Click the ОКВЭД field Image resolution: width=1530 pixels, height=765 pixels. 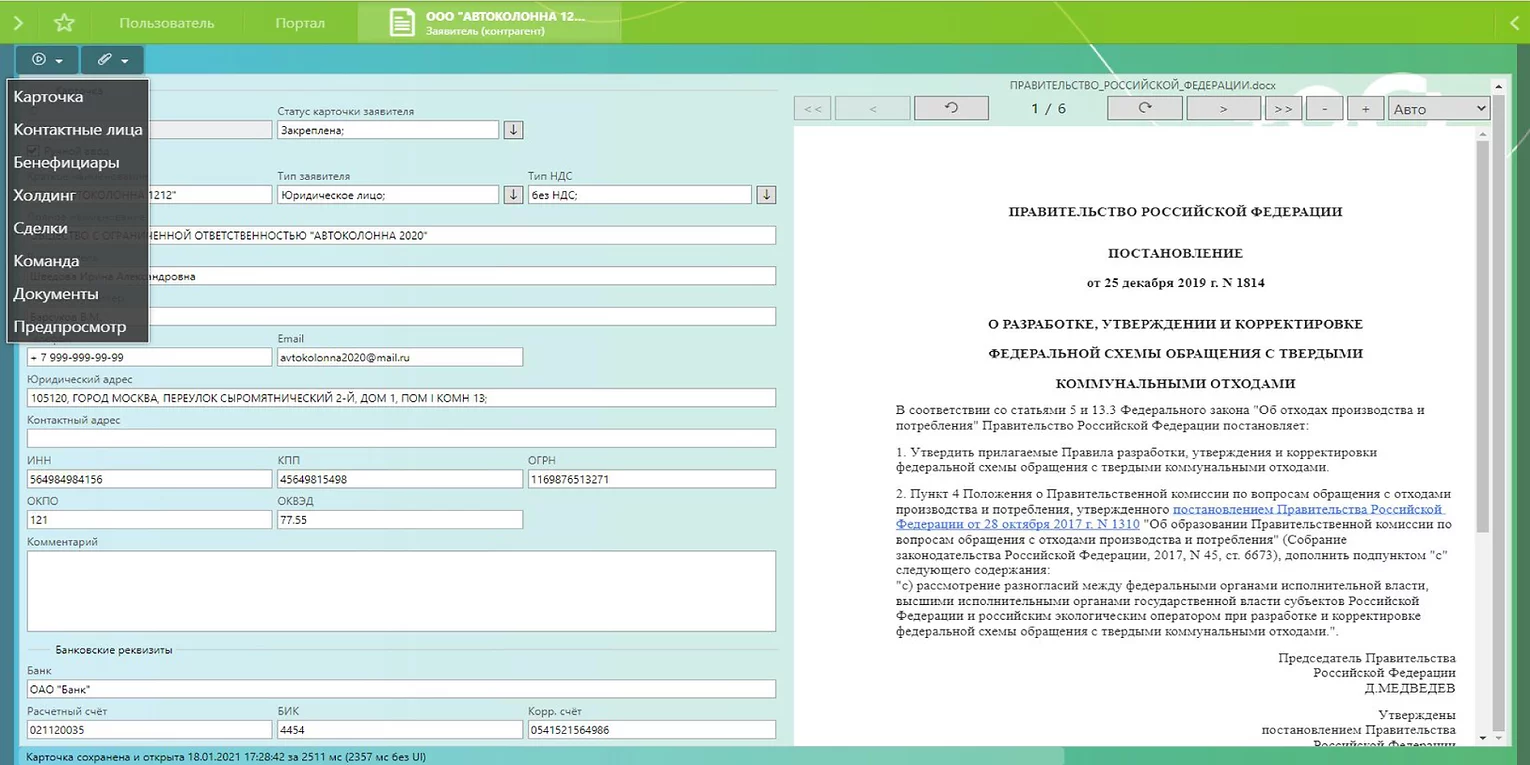point(400,520)
